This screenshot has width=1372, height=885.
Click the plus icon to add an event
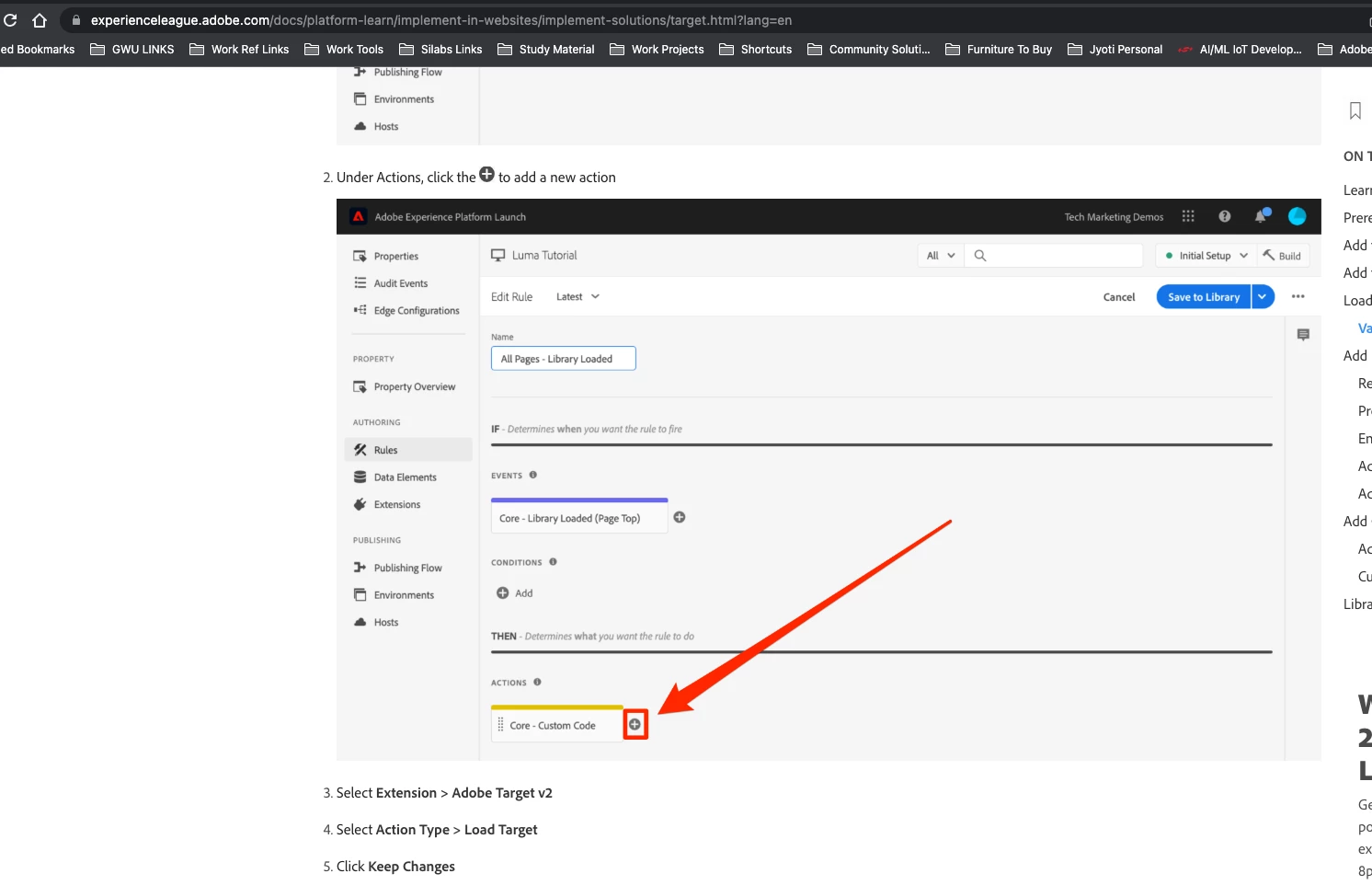click(x=680, y=518)
